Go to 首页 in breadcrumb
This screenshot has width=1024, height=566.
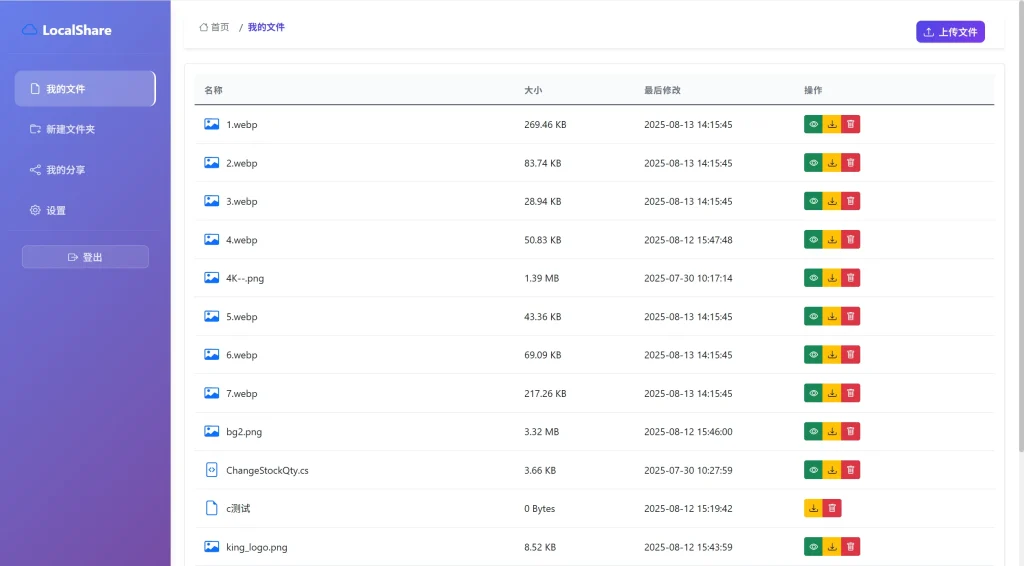(x=214, y=27)
